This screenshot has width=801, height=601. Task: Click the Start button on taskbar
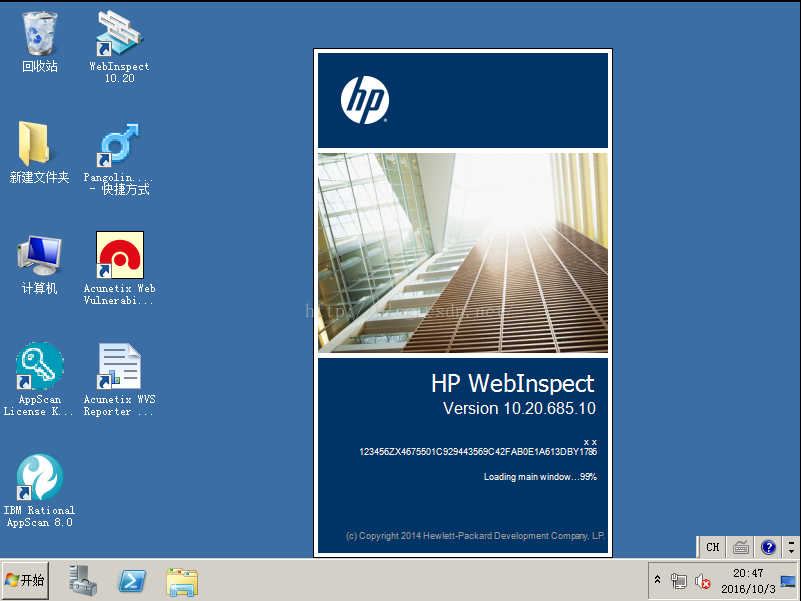pyautogui.click(x=26, y=580)
